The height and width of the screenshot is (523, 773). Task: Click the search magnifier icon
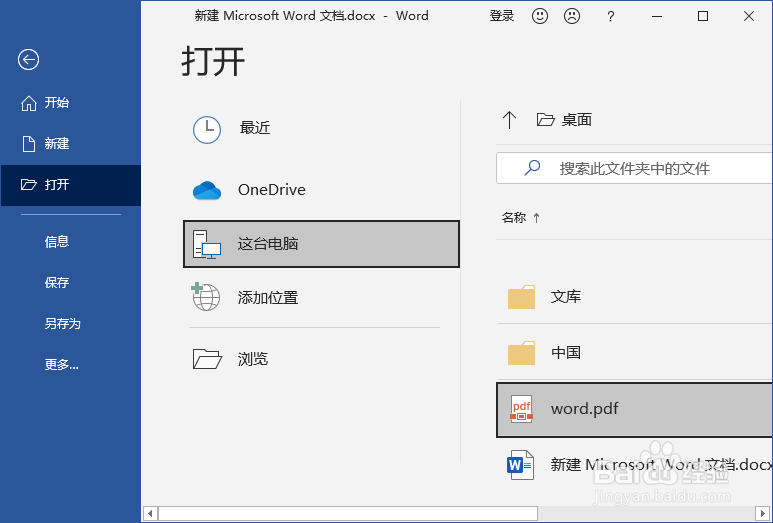533,168
